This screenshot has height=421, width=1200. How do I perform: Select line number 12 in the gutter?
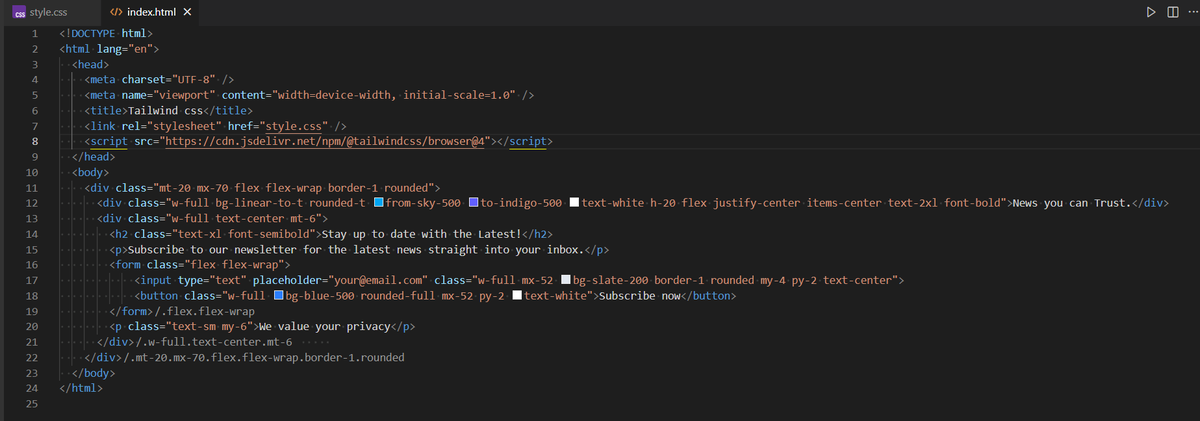pos(31,203)
